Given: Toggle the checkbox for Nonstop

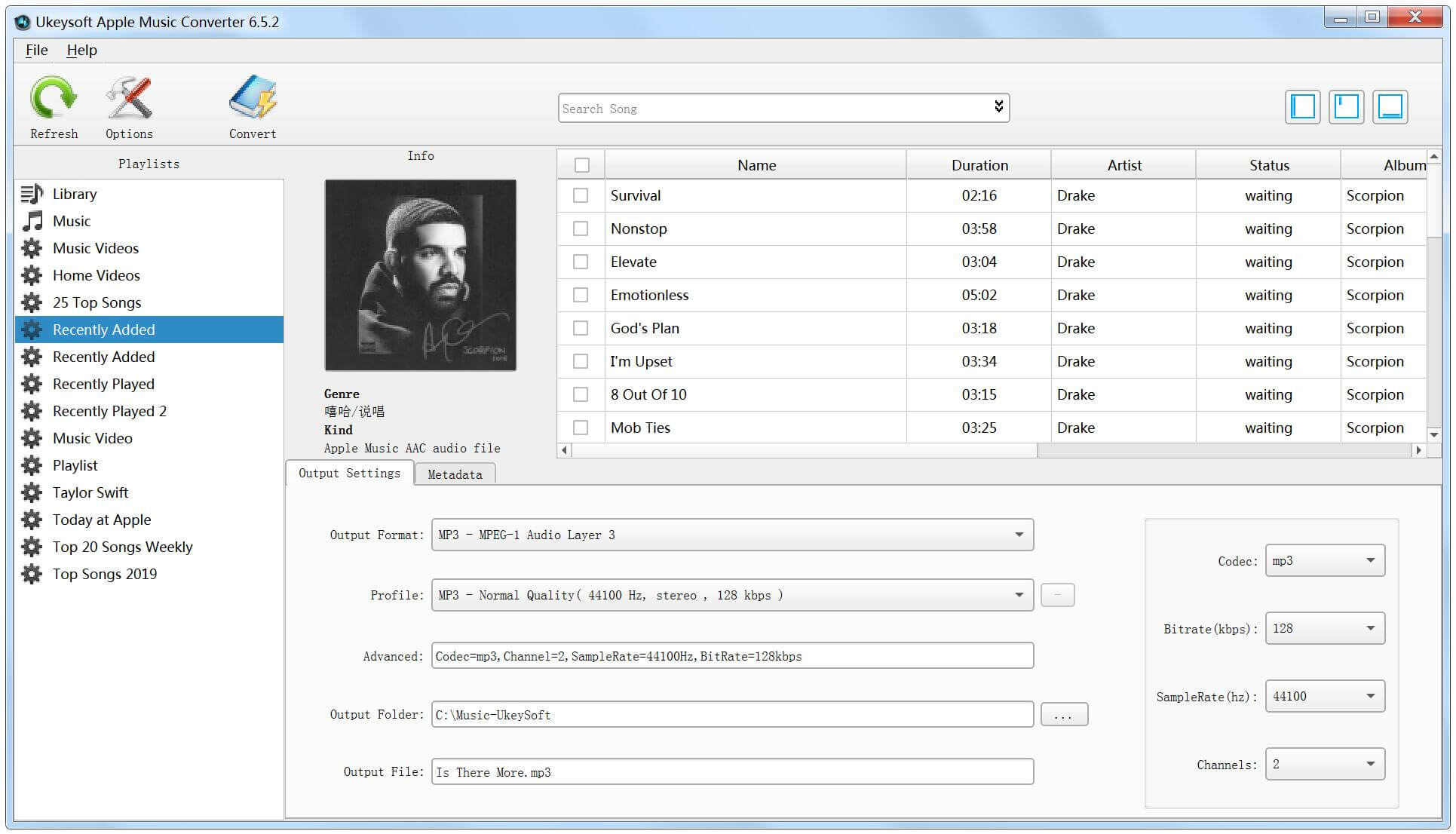Looking at the screenshot, I should click(581, 229).
